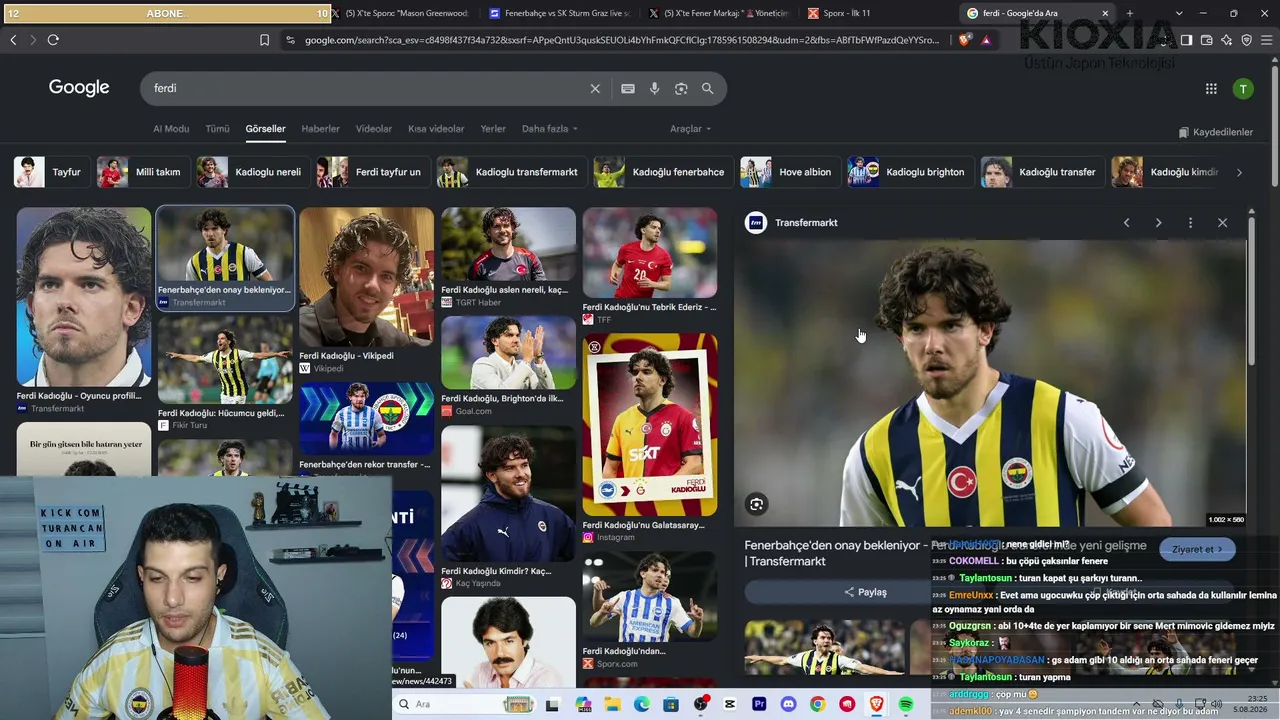Screen dimensions: 1280x720
Task: Open Google Chrome from the taskbar
Action: pyautogui.click(x=818, y=705)
